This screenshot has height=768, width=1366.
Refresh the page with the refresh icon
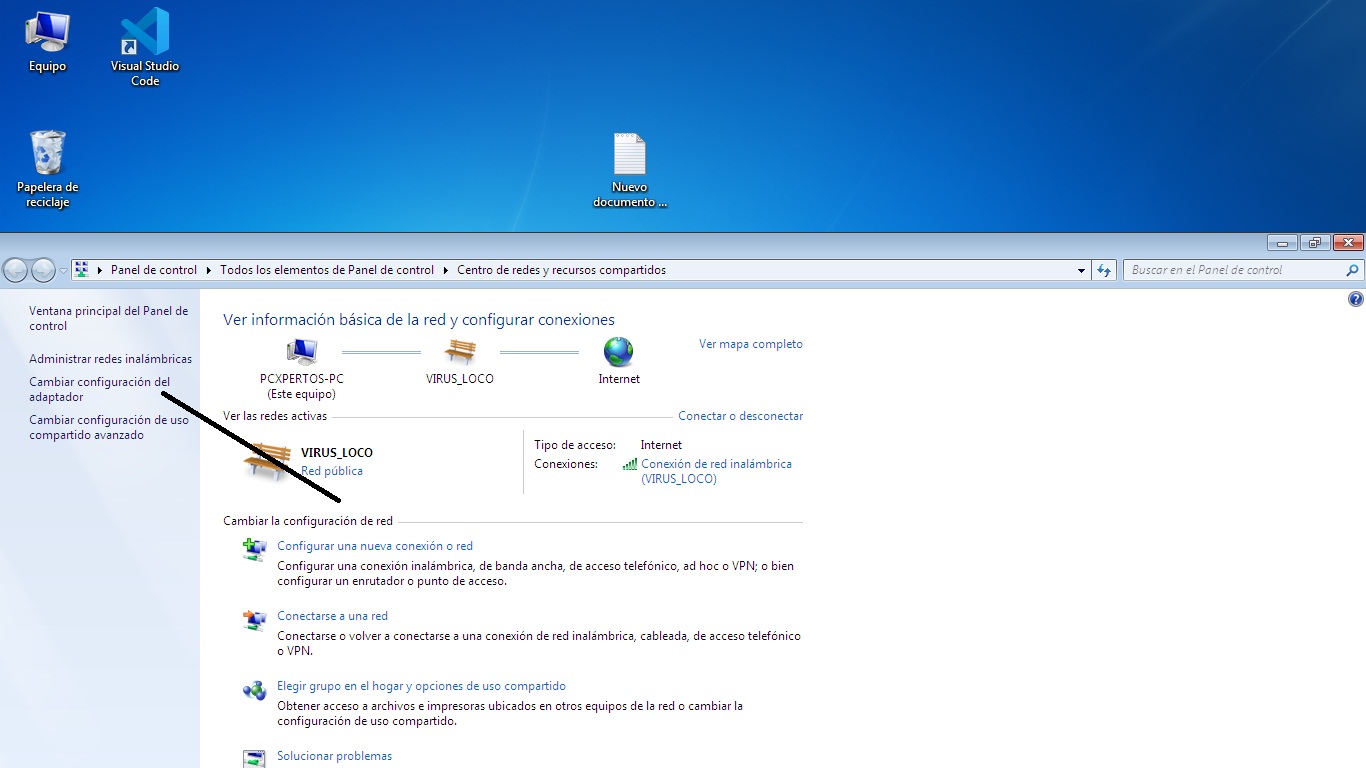[1104, 269]
